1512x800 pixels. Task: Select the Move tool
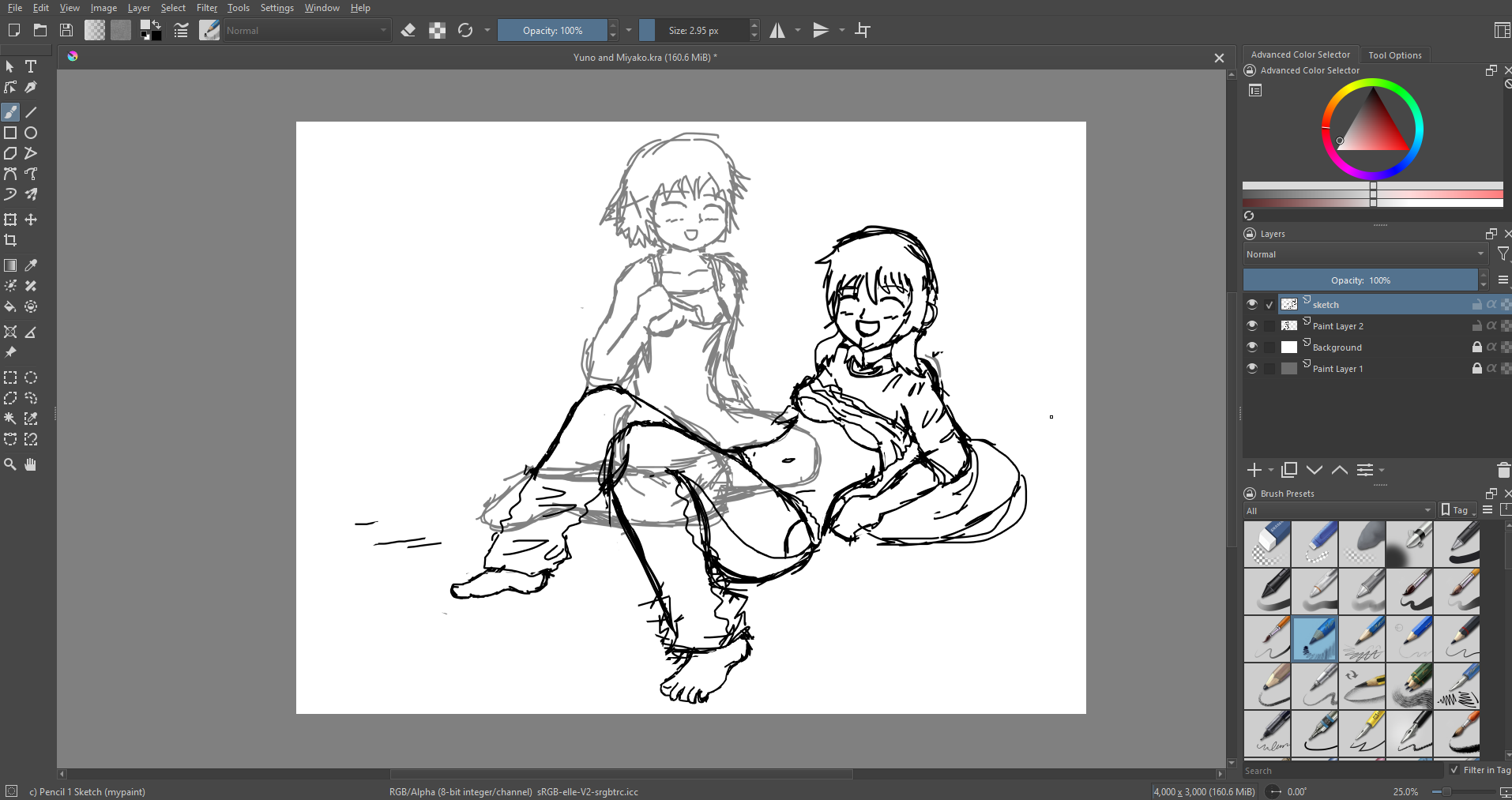[31, 220]
